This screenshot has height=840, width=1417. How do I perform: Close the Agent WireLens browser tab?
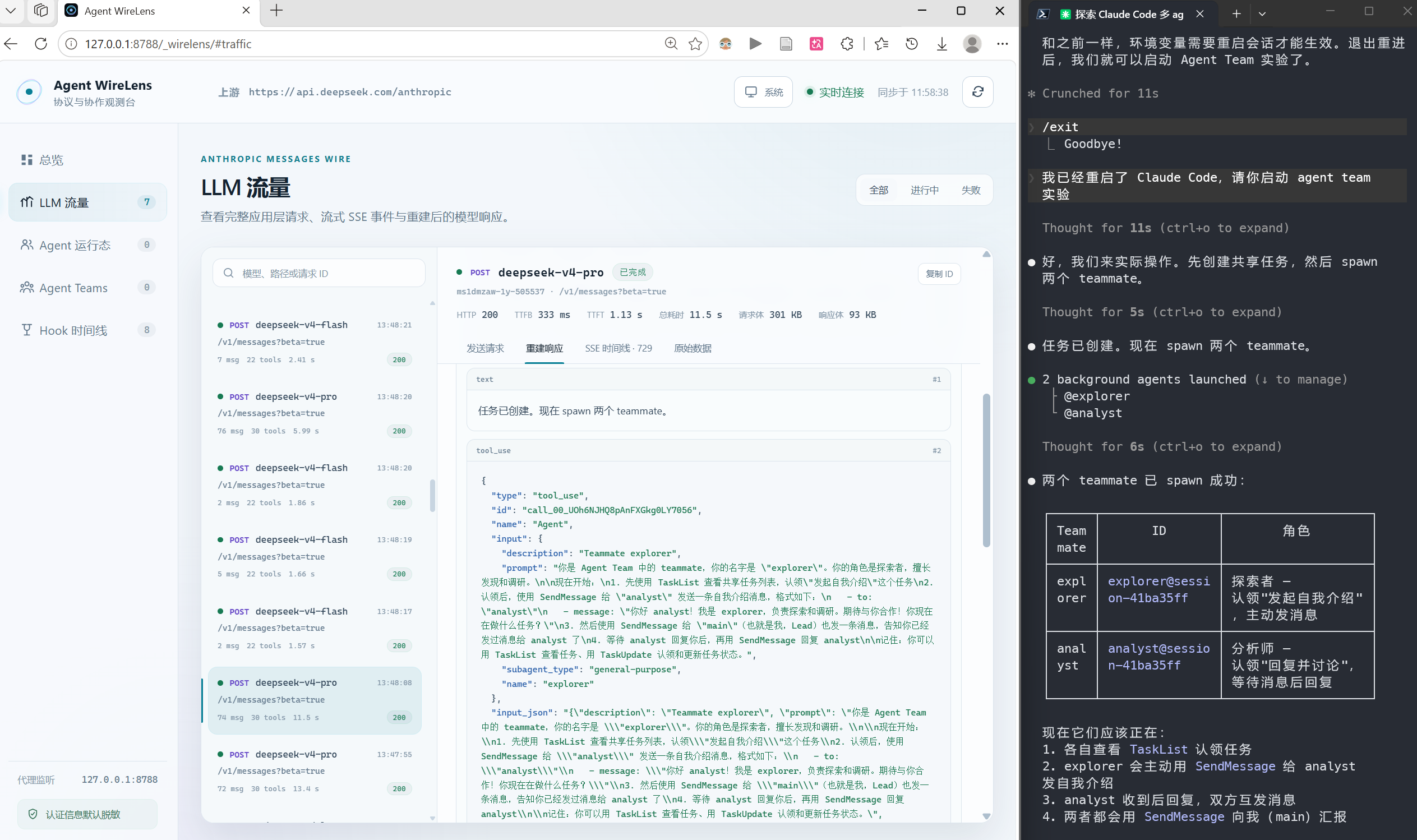(x=246, y=10)
